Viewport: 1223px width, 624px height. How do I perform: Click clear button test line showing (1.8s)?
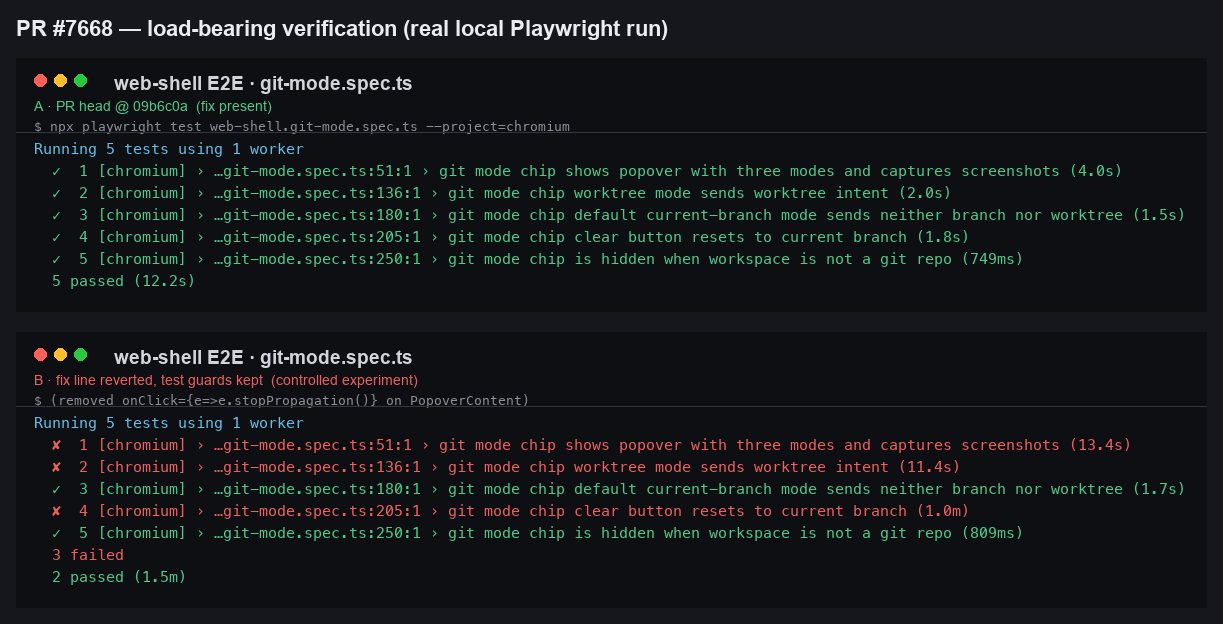[510, 237]
